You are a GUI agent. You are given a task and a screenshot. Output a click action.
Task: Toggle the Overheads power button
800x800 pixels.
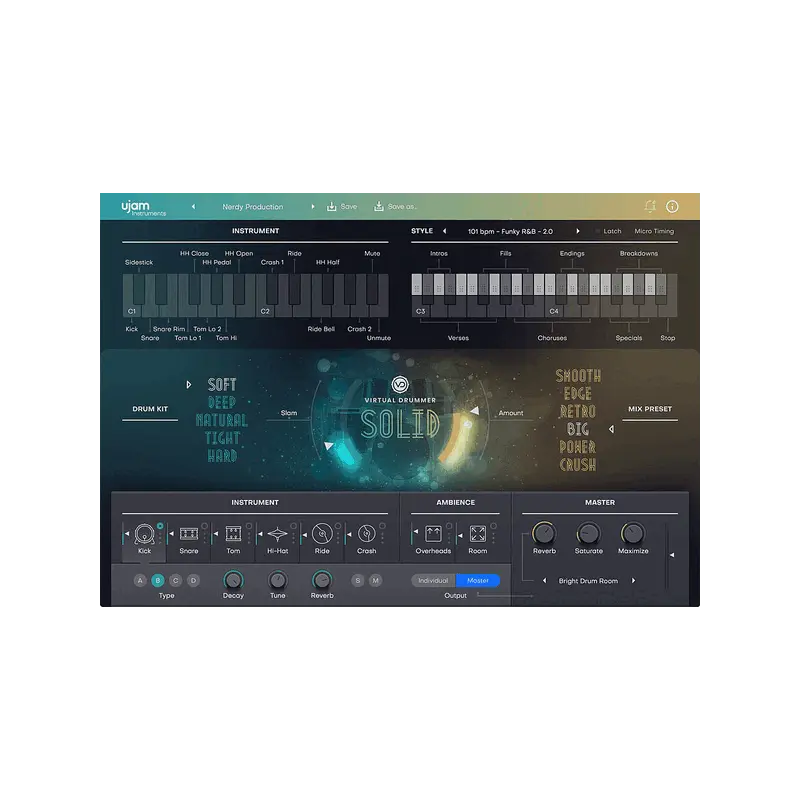[x=449, y=526]
